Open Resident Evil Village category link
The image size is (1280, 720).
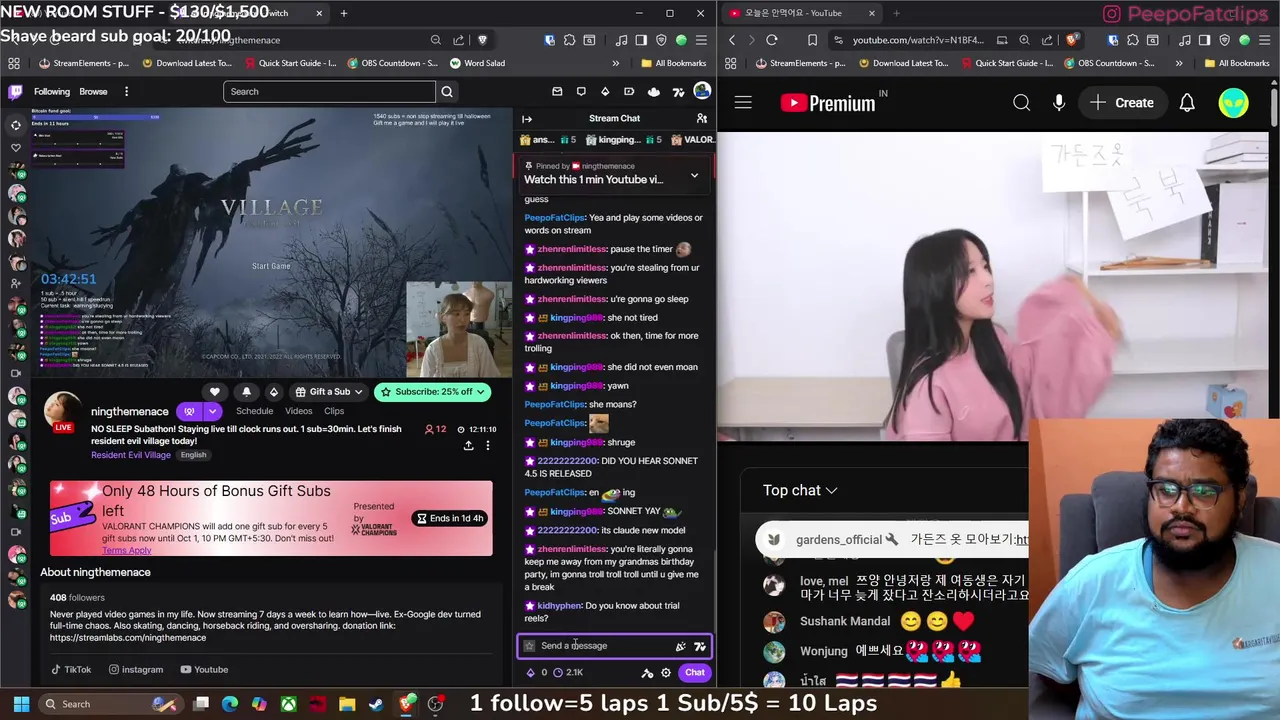tap(131, 455)
